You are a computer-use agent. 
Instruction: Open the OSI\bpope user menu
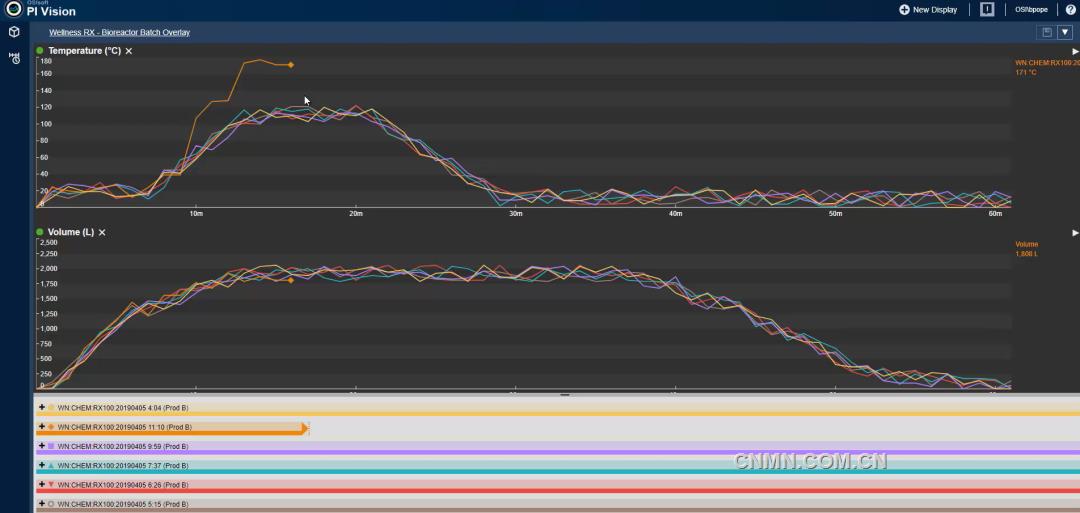[x=1031, y=9]
